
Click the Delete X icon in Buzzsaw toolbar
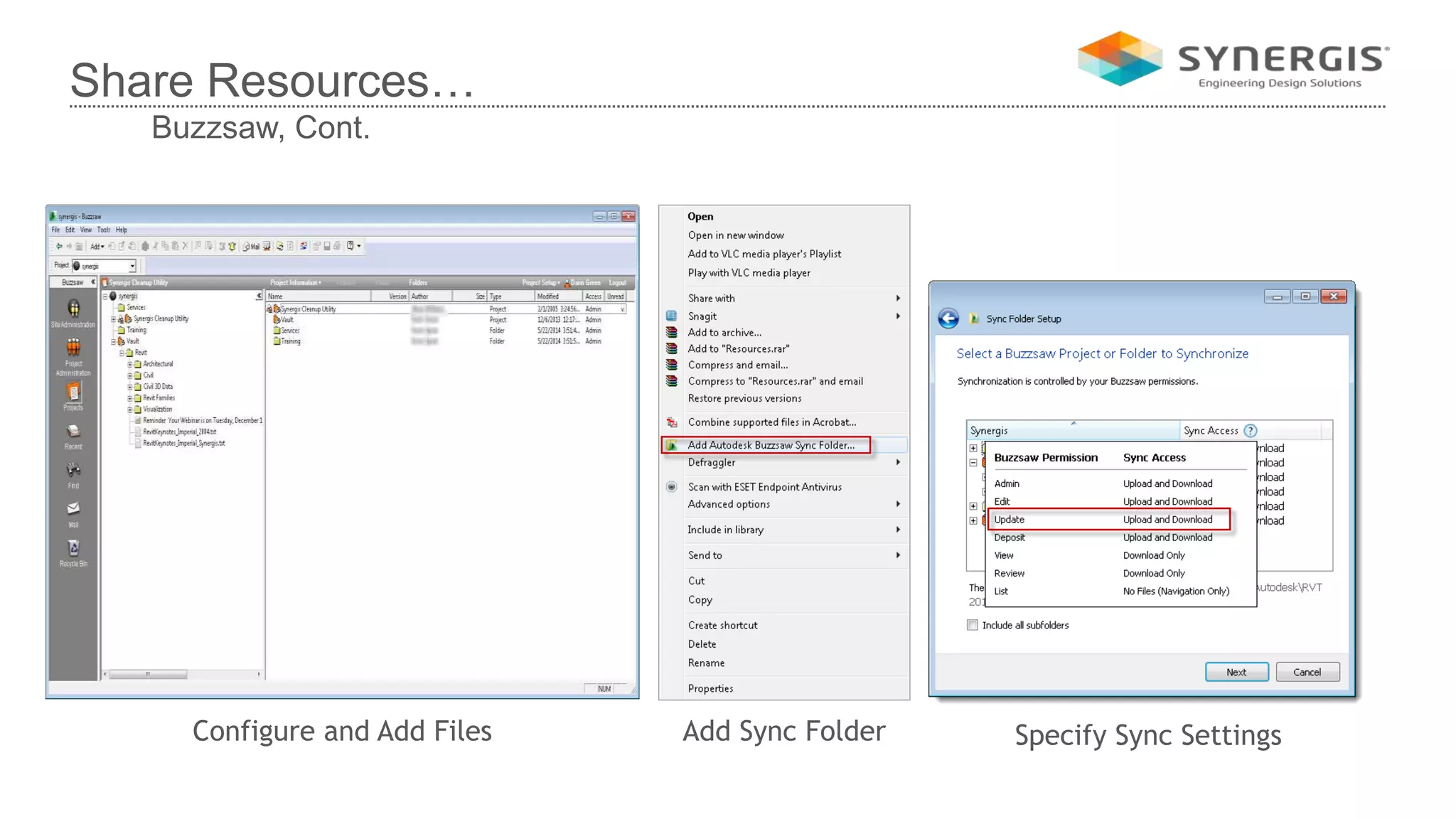[x=186, y=246]
